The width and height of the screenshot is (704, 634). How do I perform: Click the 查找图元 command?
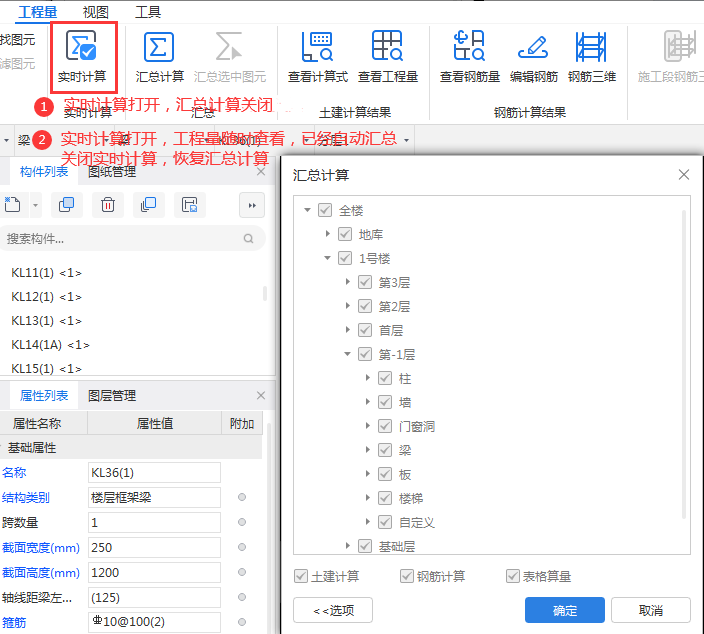point(18,40)
